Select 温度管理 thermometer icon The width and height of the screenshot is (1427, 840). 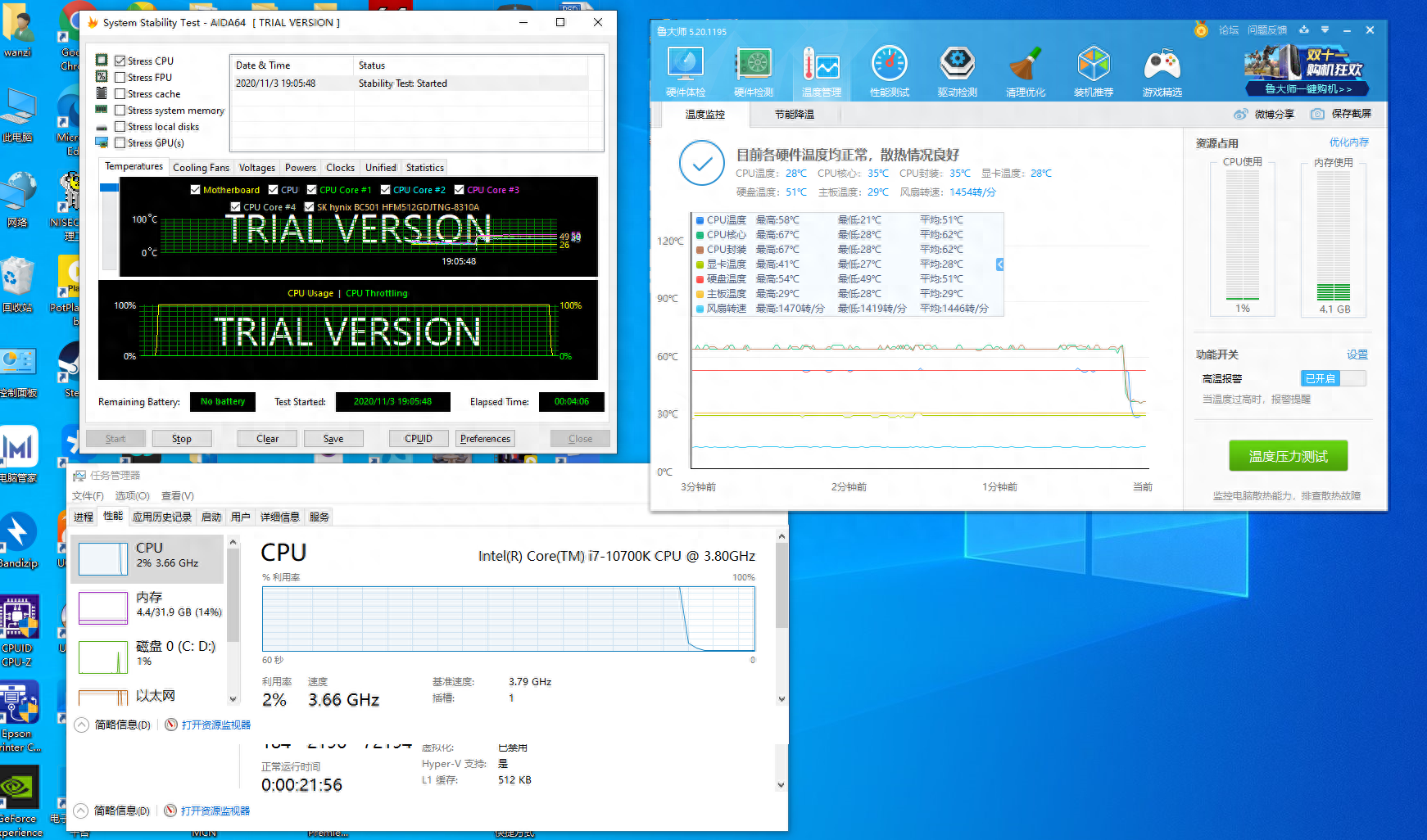click(x=822, y=72)
